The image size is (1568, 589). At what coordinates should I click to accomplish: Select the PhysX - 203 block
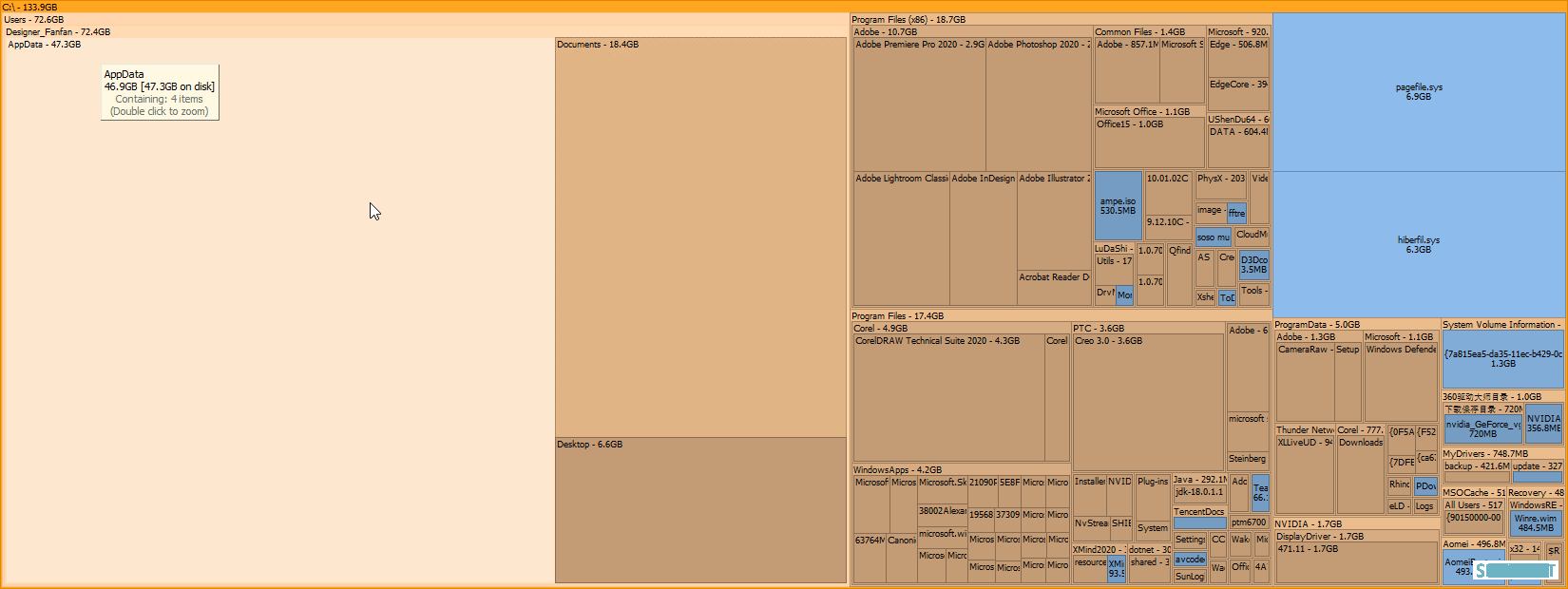1221,184
